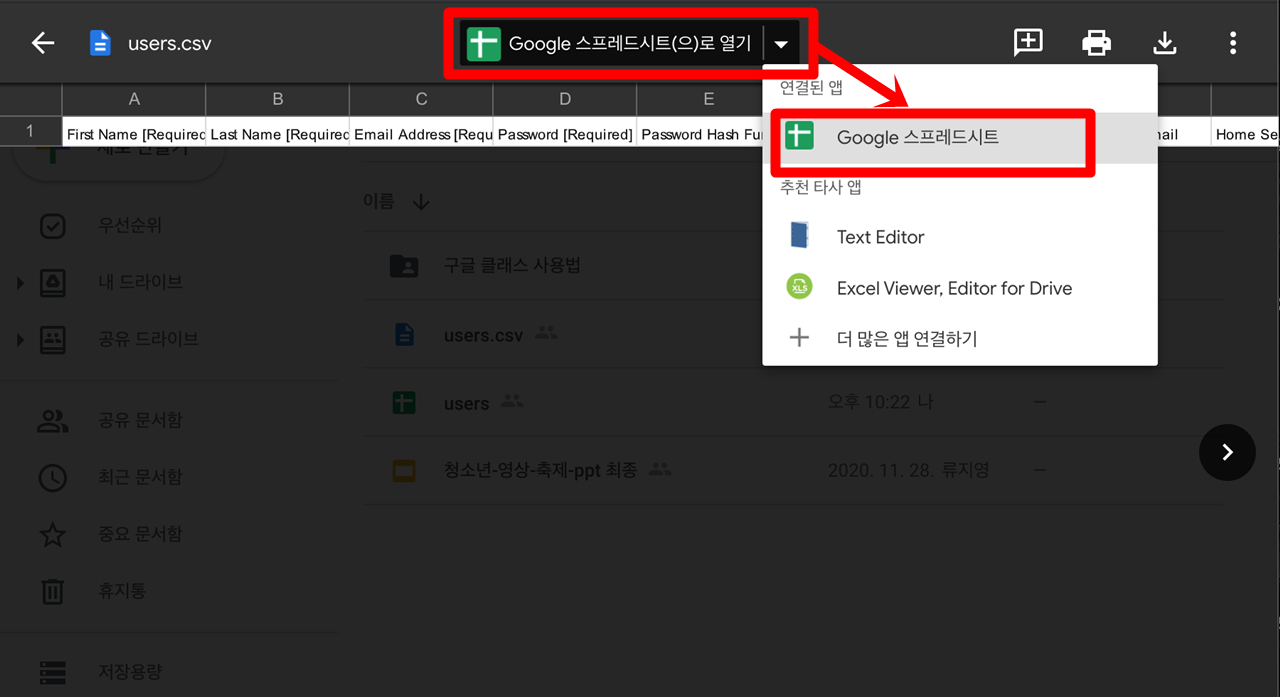This screenshot has width=1280, height=697.
Task: Expand the 공유 드라이브 tree arrow
Action: coord(20,340)
